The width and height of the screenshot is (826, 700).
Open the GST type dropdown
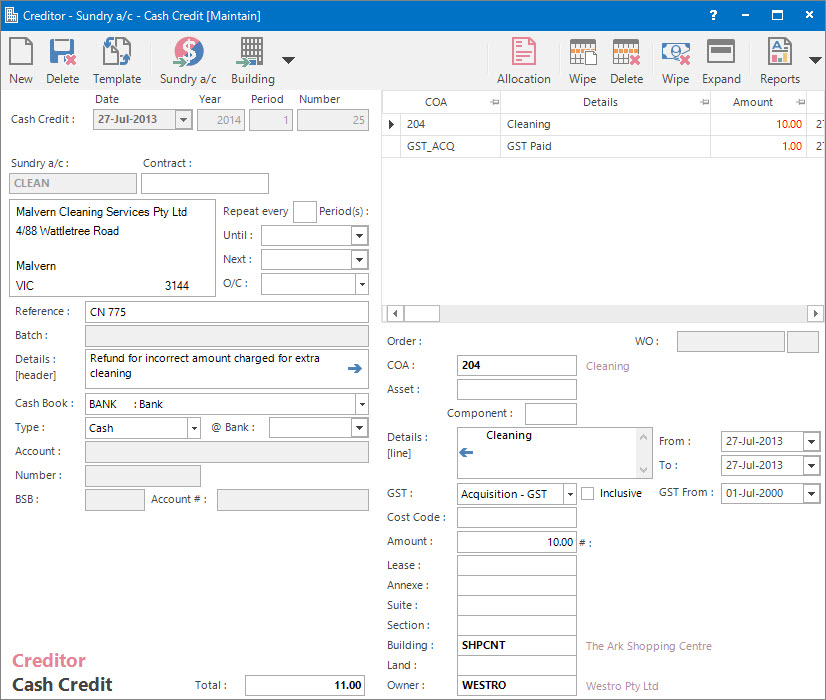click(x=569, y=494)
